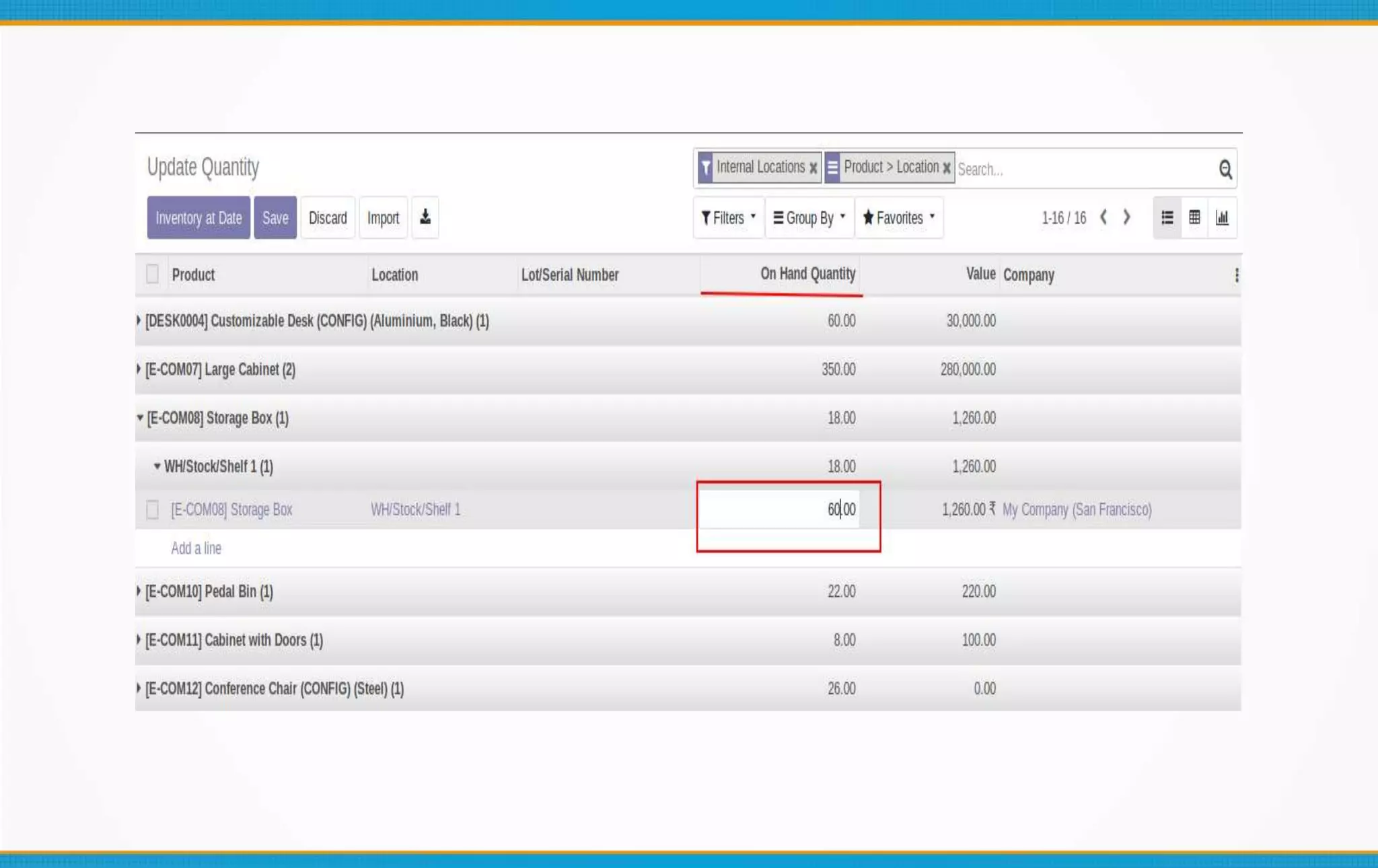The height and width of the screenshot is (868, 1378).
Task: Click the search magnifier icon
Action: [x=1225, y=169]
